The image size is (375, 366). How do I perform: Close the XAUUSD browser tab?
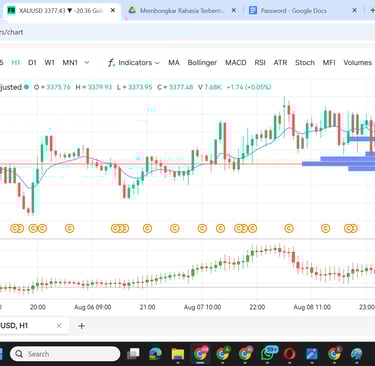tap(113, 11)
